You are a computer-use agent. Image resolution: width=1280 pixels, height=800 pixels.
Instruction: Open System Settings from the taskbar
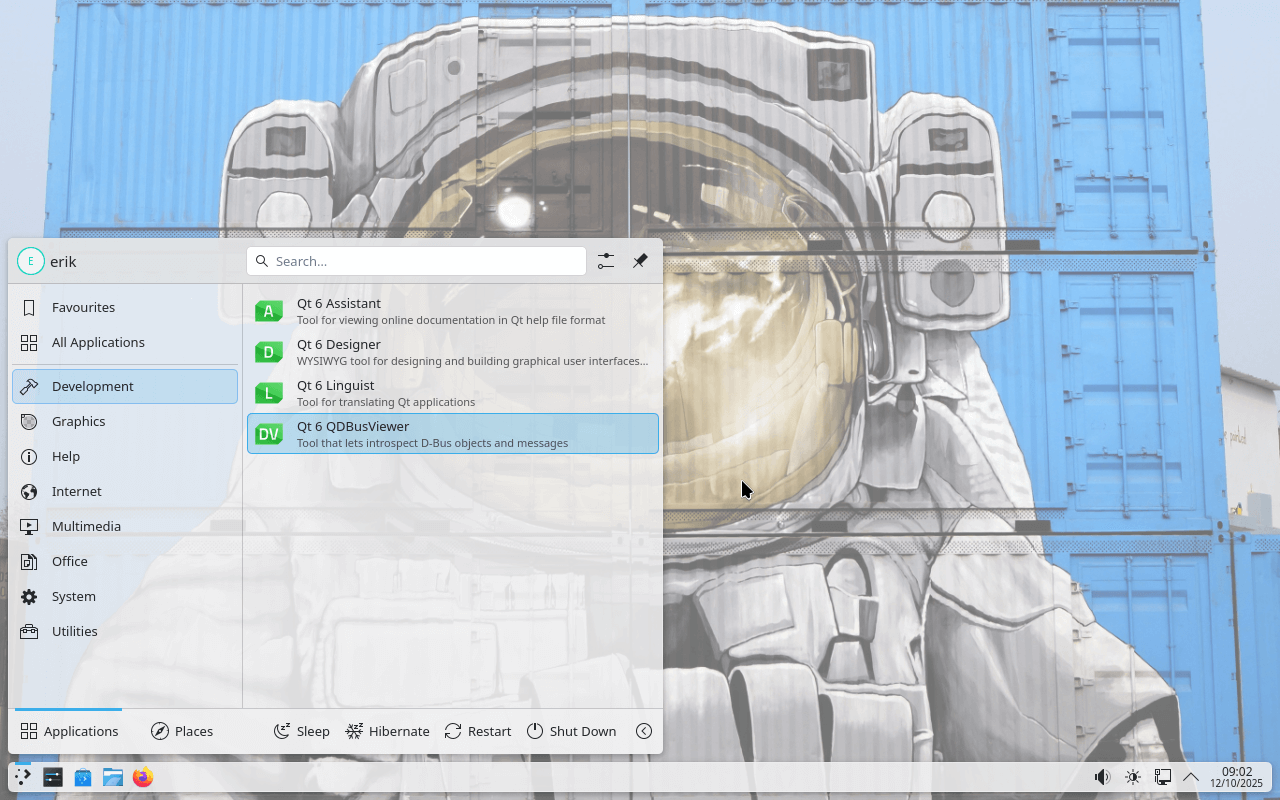click(x=53, y=777)
